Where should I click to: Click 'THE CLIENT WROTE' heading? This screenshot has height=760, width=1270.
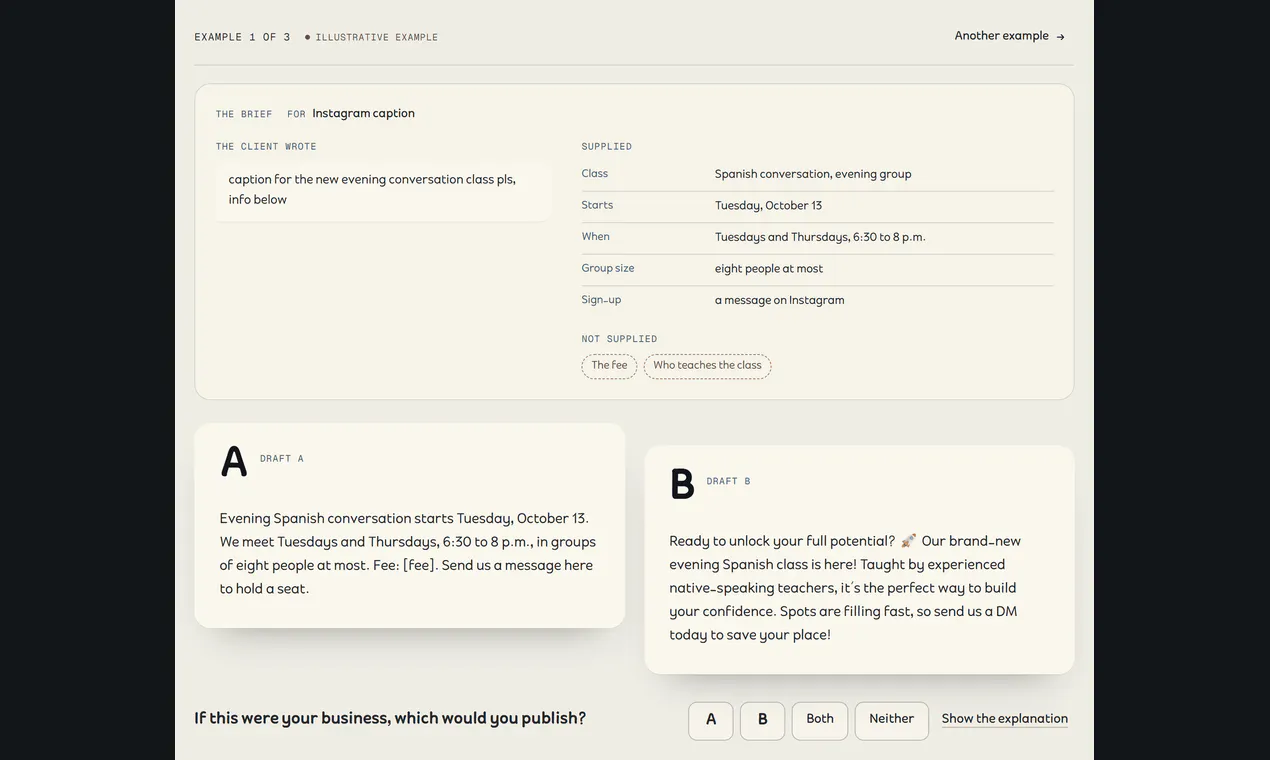pyautogui.click(x=266, y=147)
